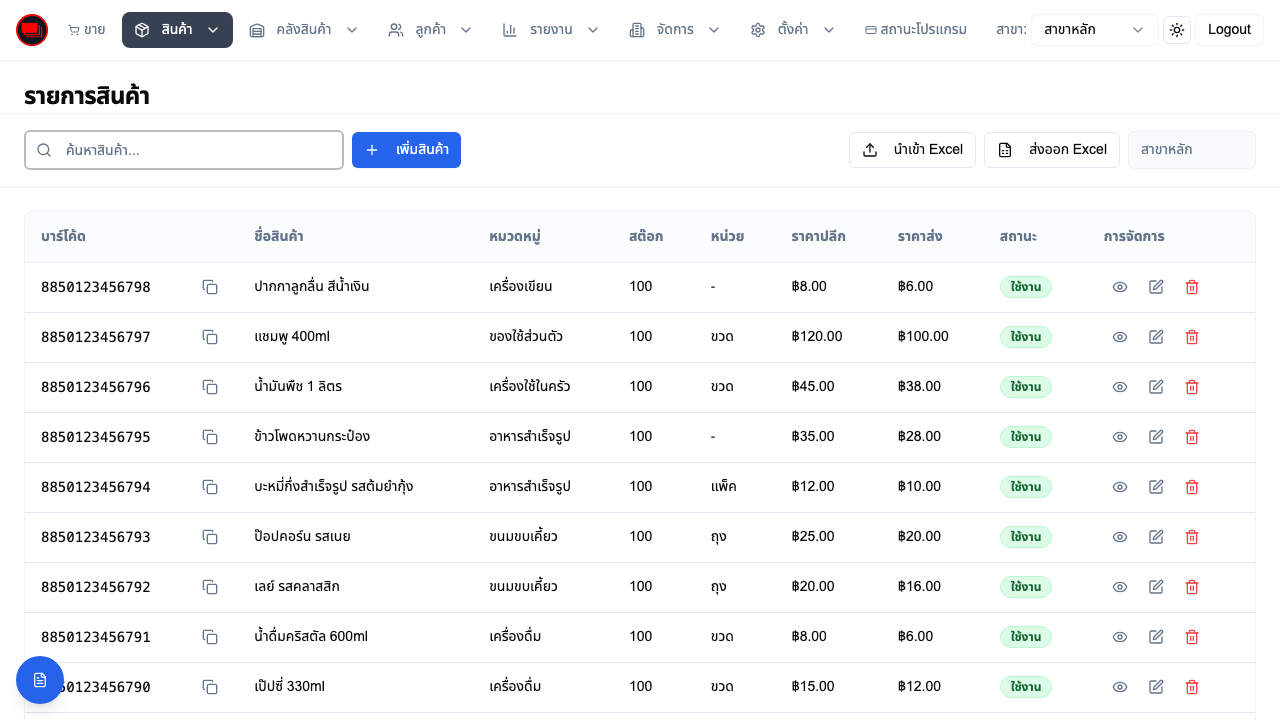Click the ส่งออก Excel export button
This screenshot has width=1280, height=720.
pyautogui.click(x=1052, y=150)
